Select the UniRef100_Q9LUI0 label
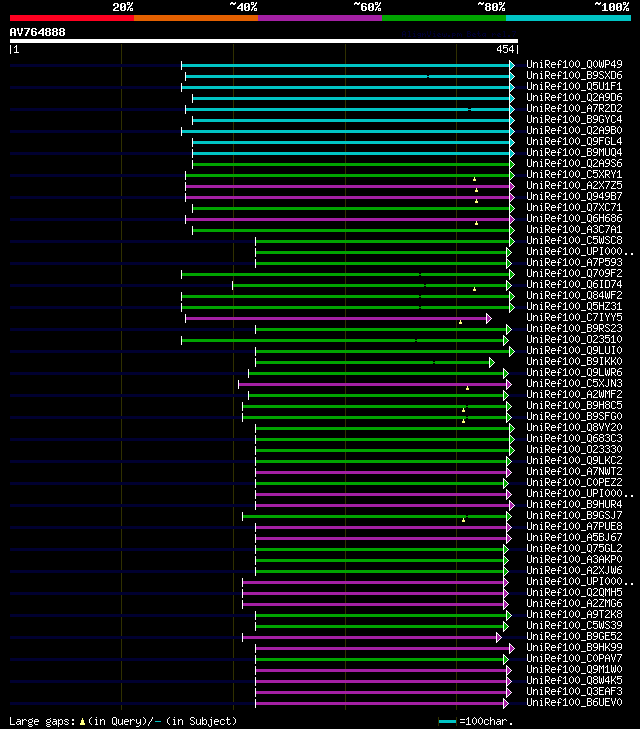640x729 pixels. click(574, 351)
